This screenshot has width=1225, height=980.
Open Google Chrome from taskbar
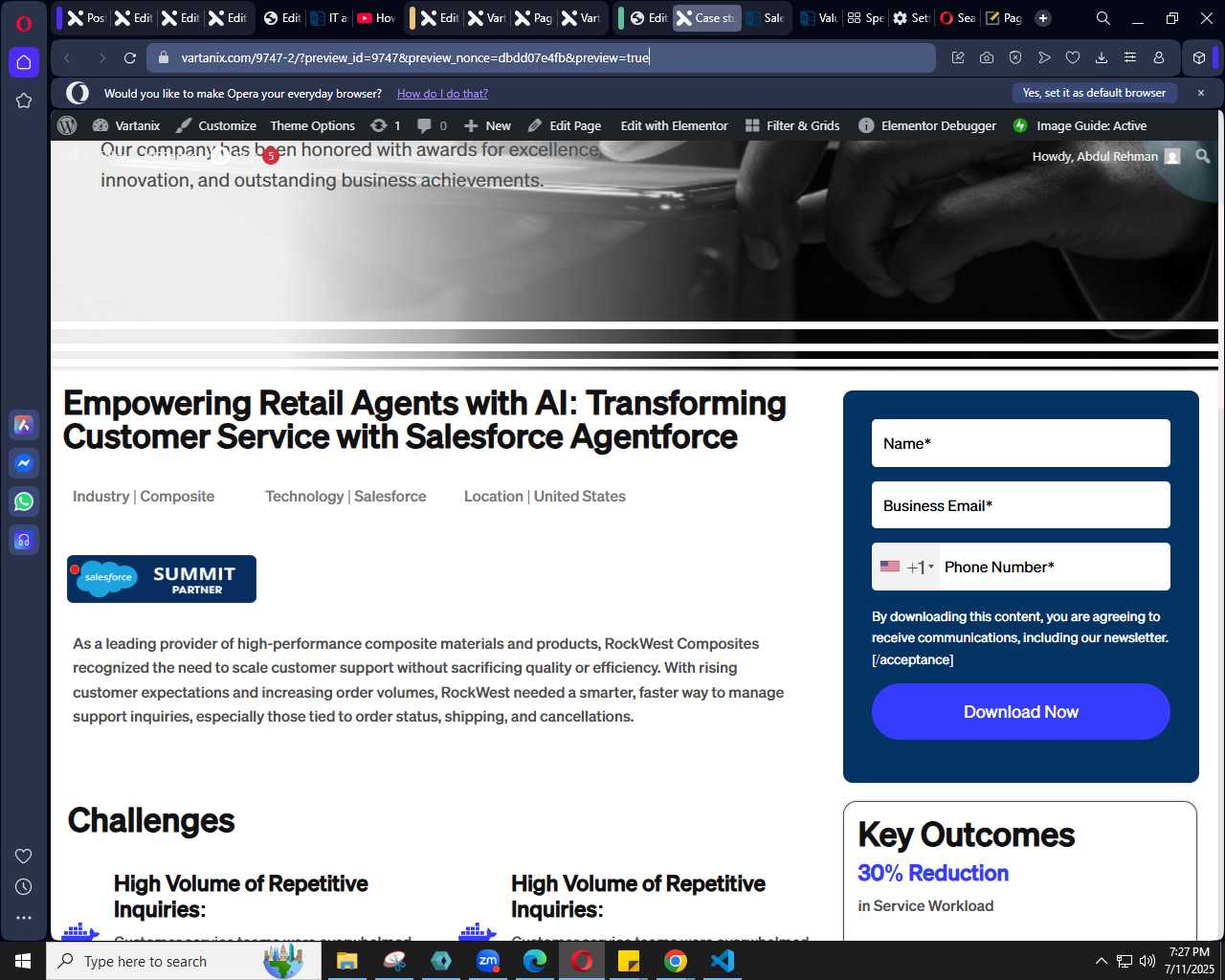pos(676,961)
